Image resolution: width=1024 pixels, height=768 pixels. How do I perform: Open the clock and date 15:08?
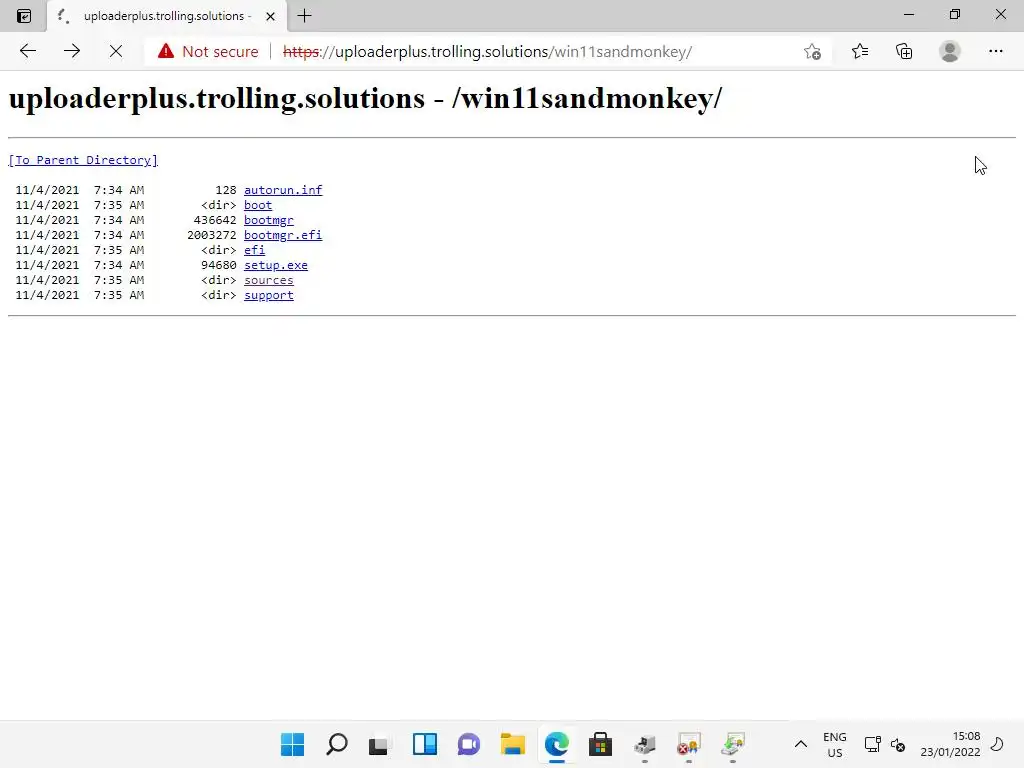pyautogui.click(x=950, y=744)
